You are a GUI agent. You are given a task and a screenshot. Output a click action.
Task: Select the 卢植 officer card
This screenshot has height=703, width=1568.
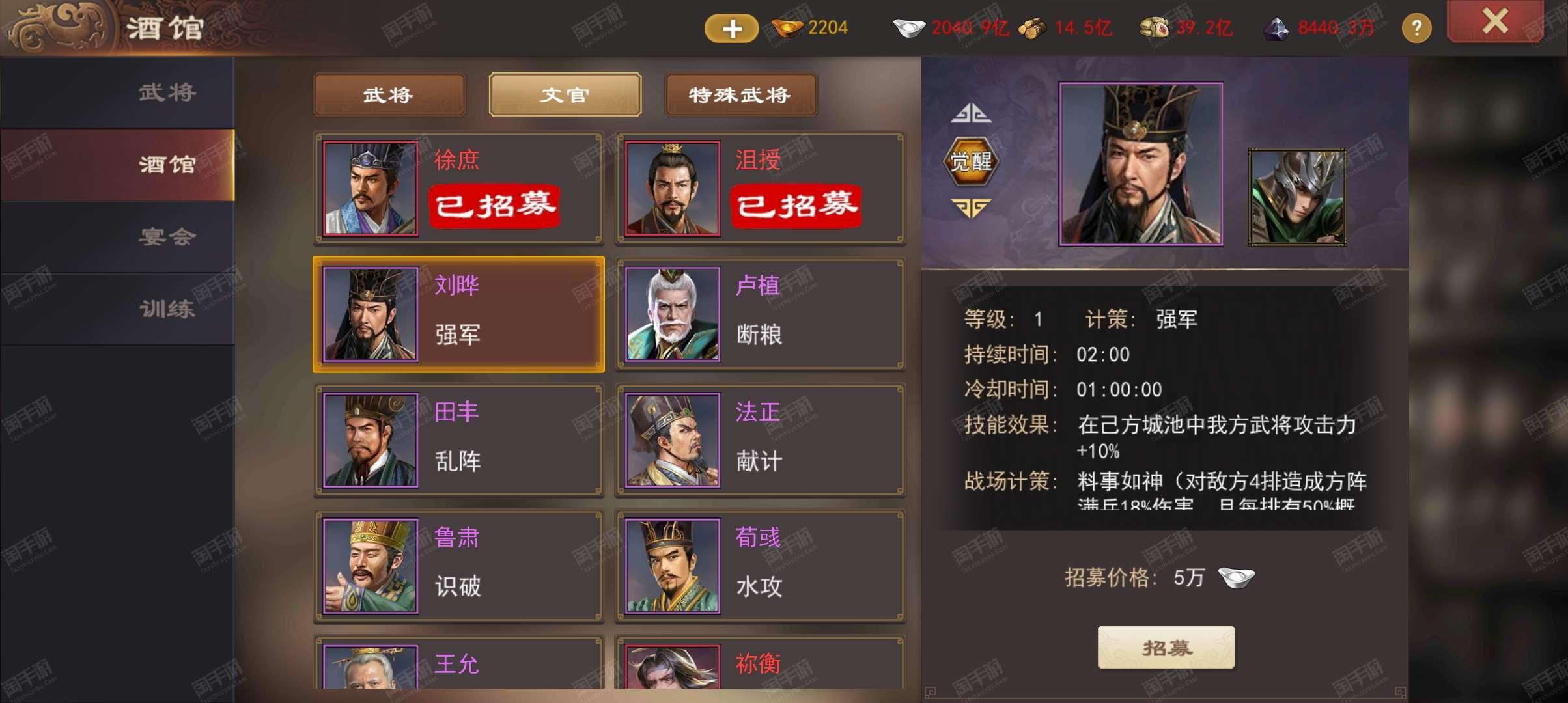pyautogui.click(x=760, y=314)
